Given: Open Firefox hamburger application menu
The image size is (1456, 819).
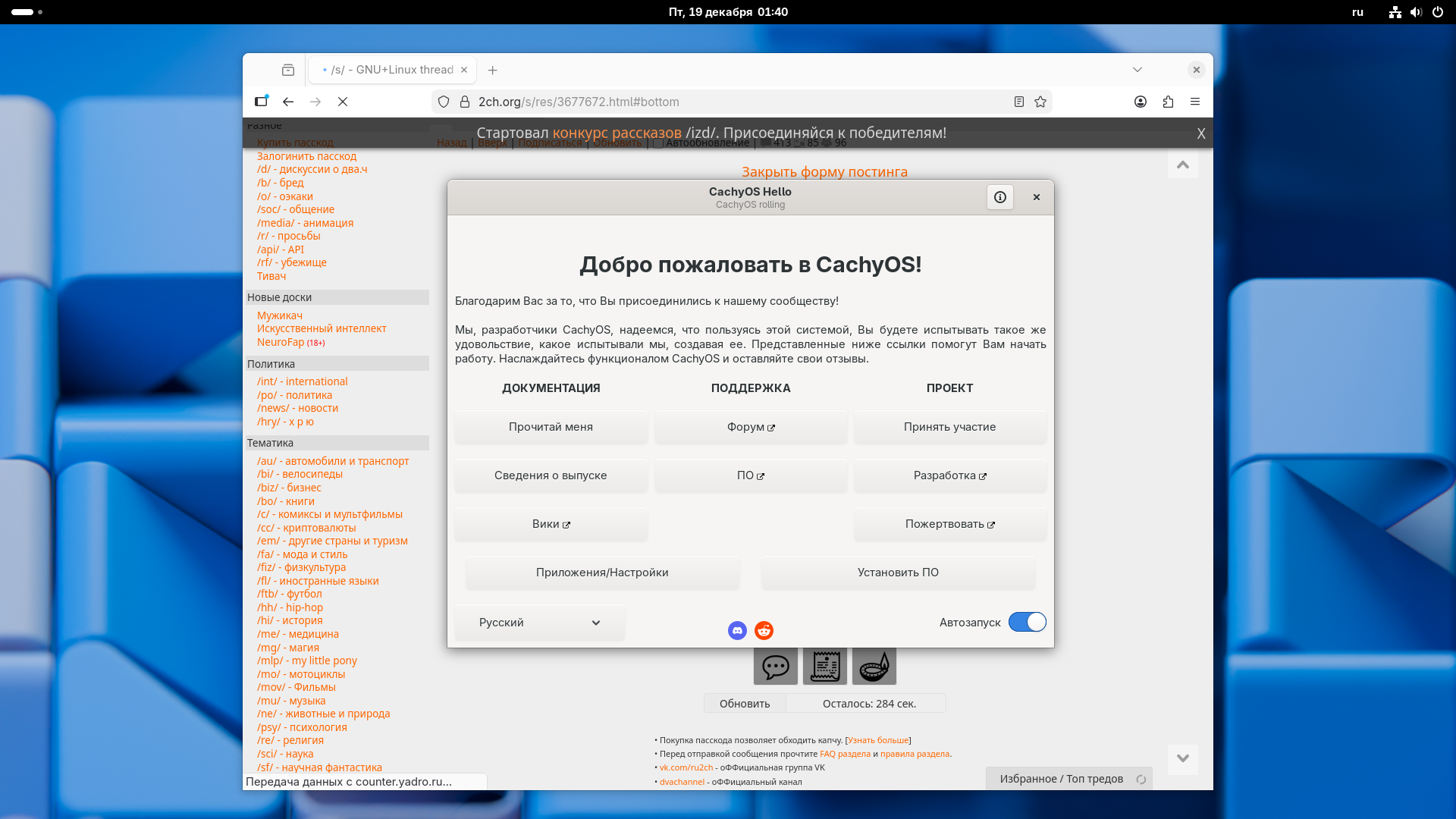Looking at the screenshot, I should 1195,102.
